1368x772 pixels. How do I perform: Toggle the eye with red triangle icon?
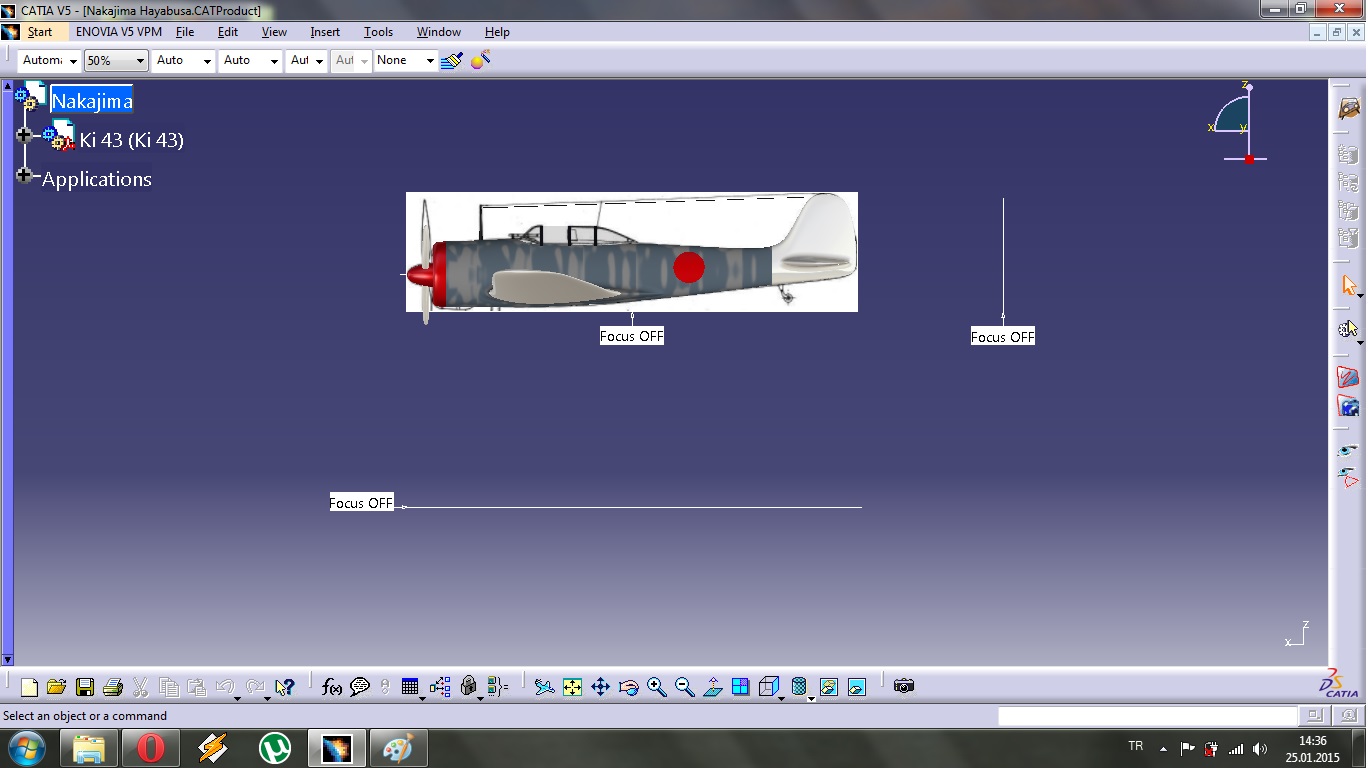(x=1349, y=477)
